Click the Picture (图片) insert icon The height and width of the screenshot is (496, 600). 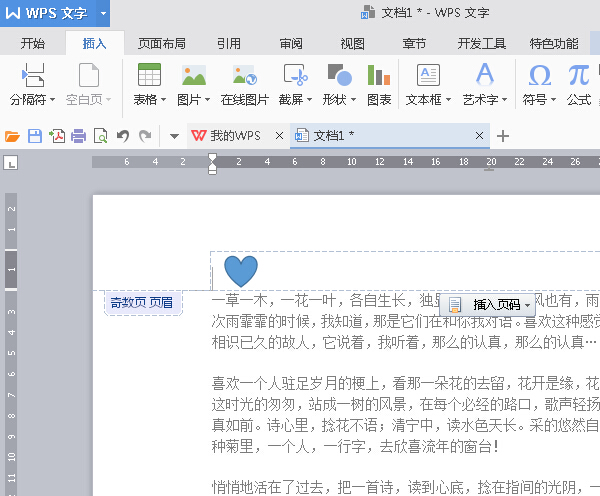[x=193, y=75]
